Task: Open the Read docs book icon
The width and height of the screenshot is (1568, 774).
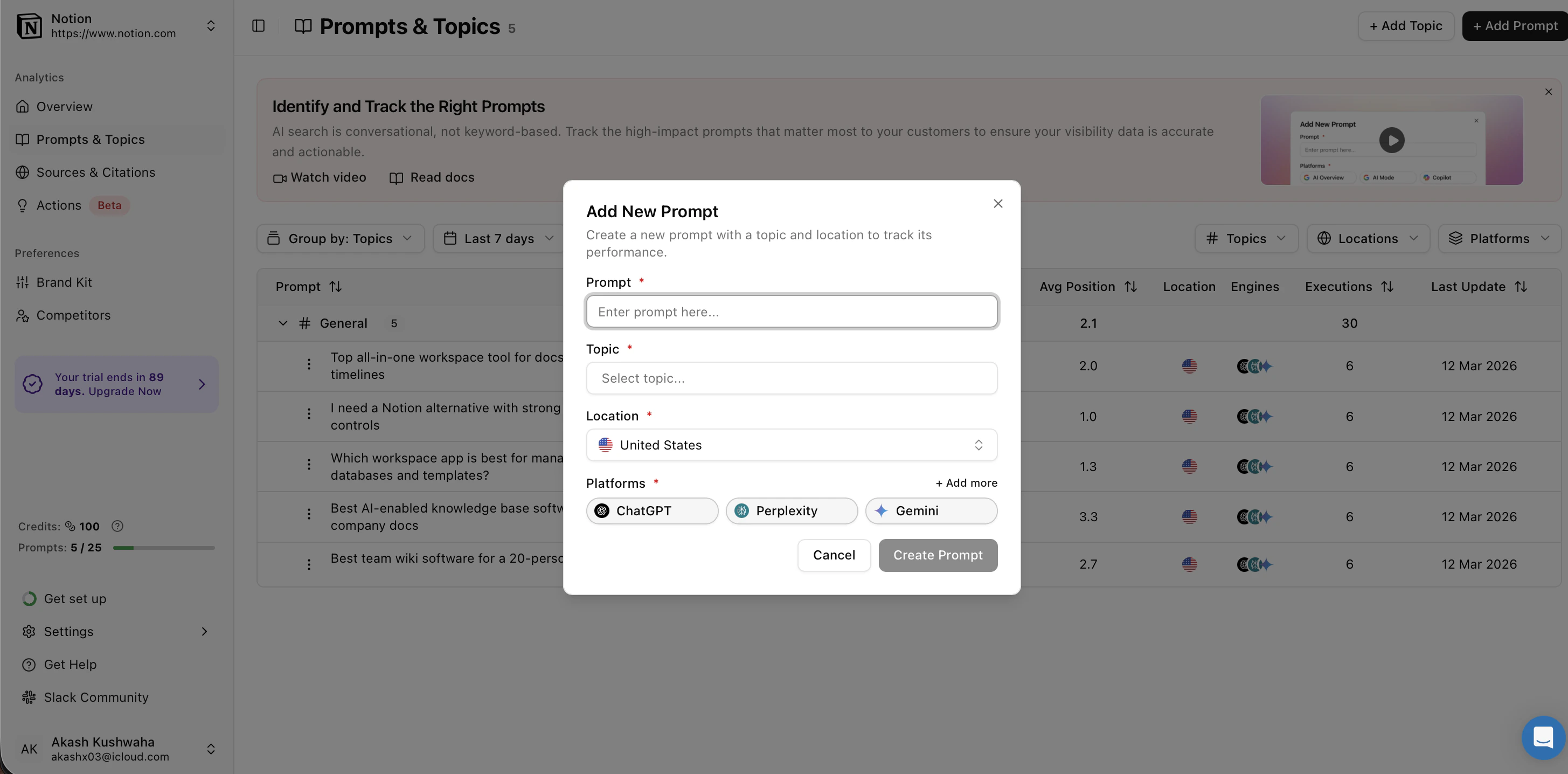Action: point(396,178)
